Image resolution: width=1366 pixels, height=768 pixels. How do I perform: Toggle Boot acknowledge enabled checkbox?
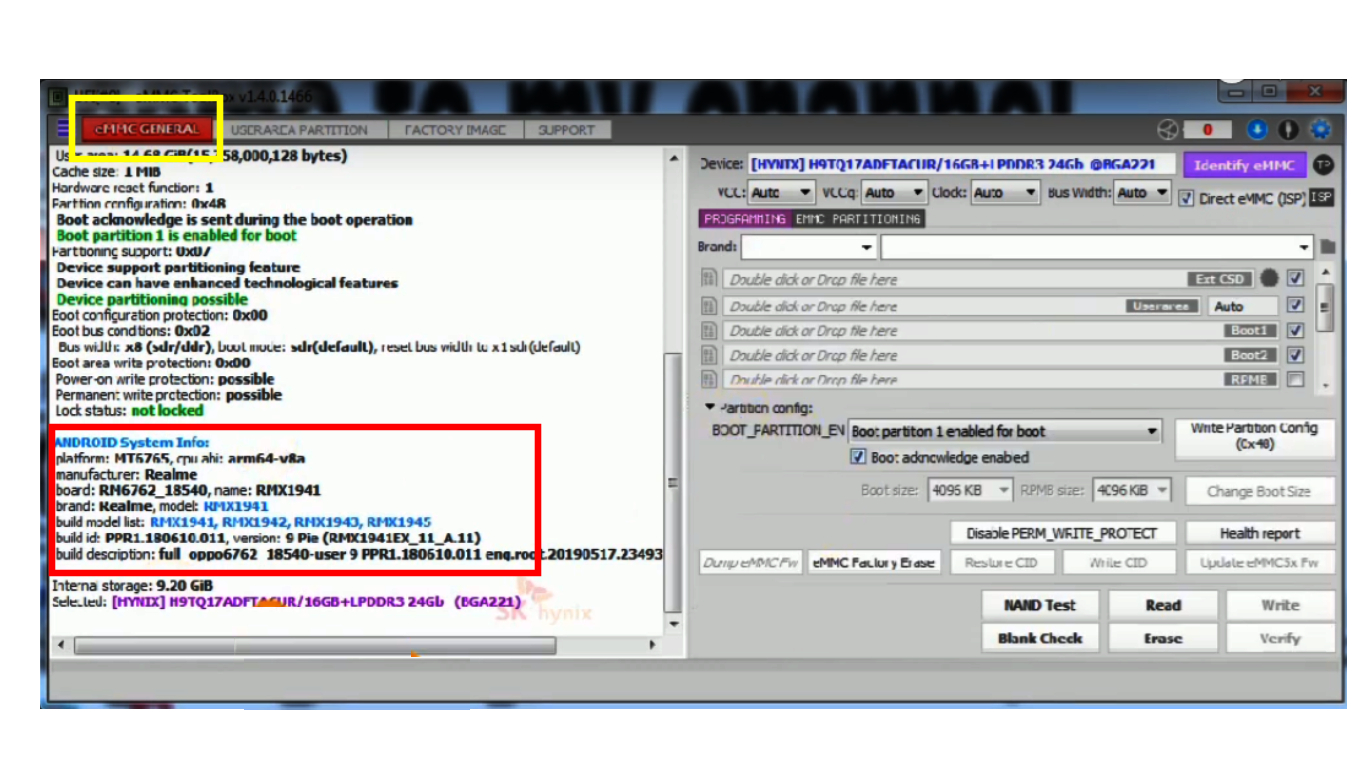coord(857,457)
